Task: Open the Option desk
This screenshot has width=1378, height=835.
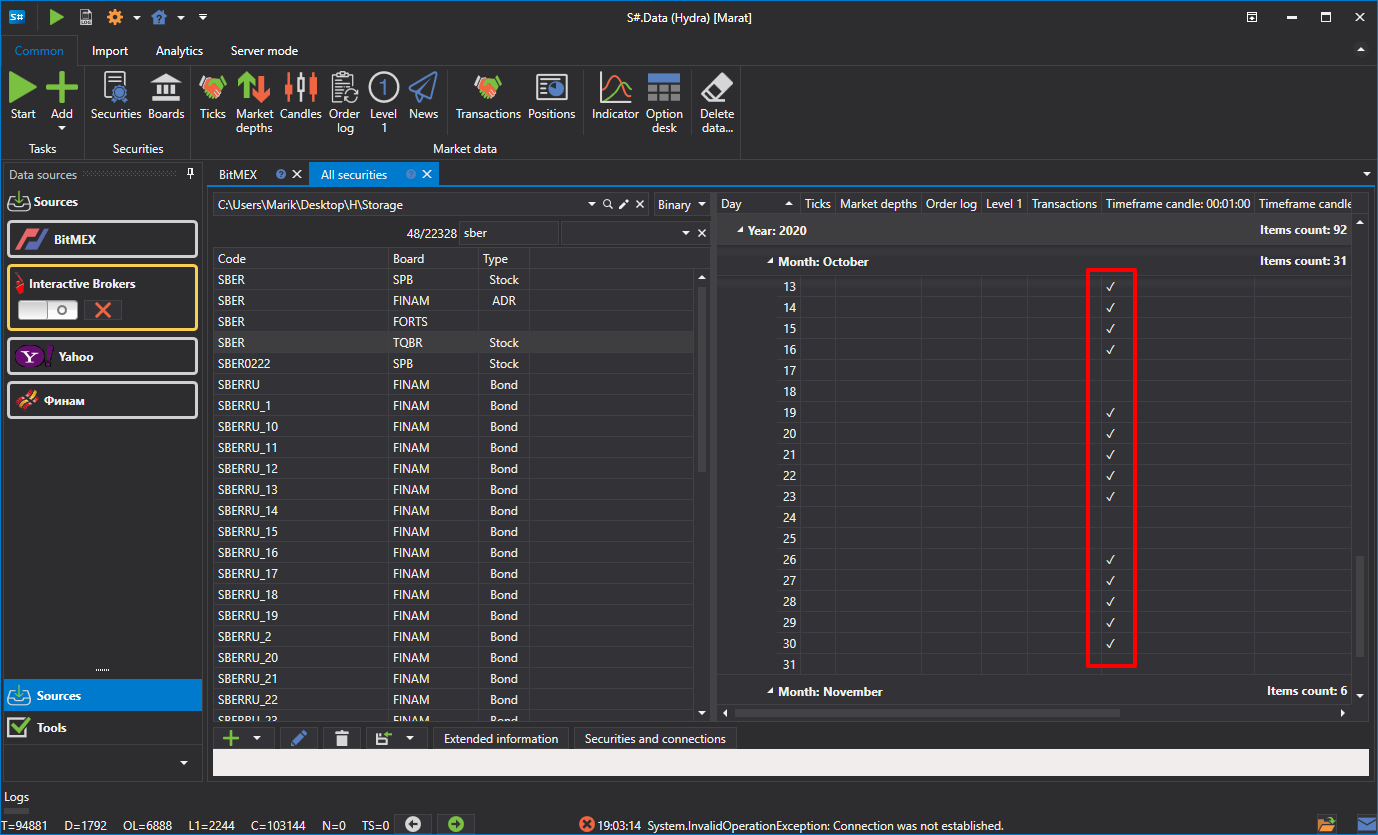Action: [x=664, y=103]
